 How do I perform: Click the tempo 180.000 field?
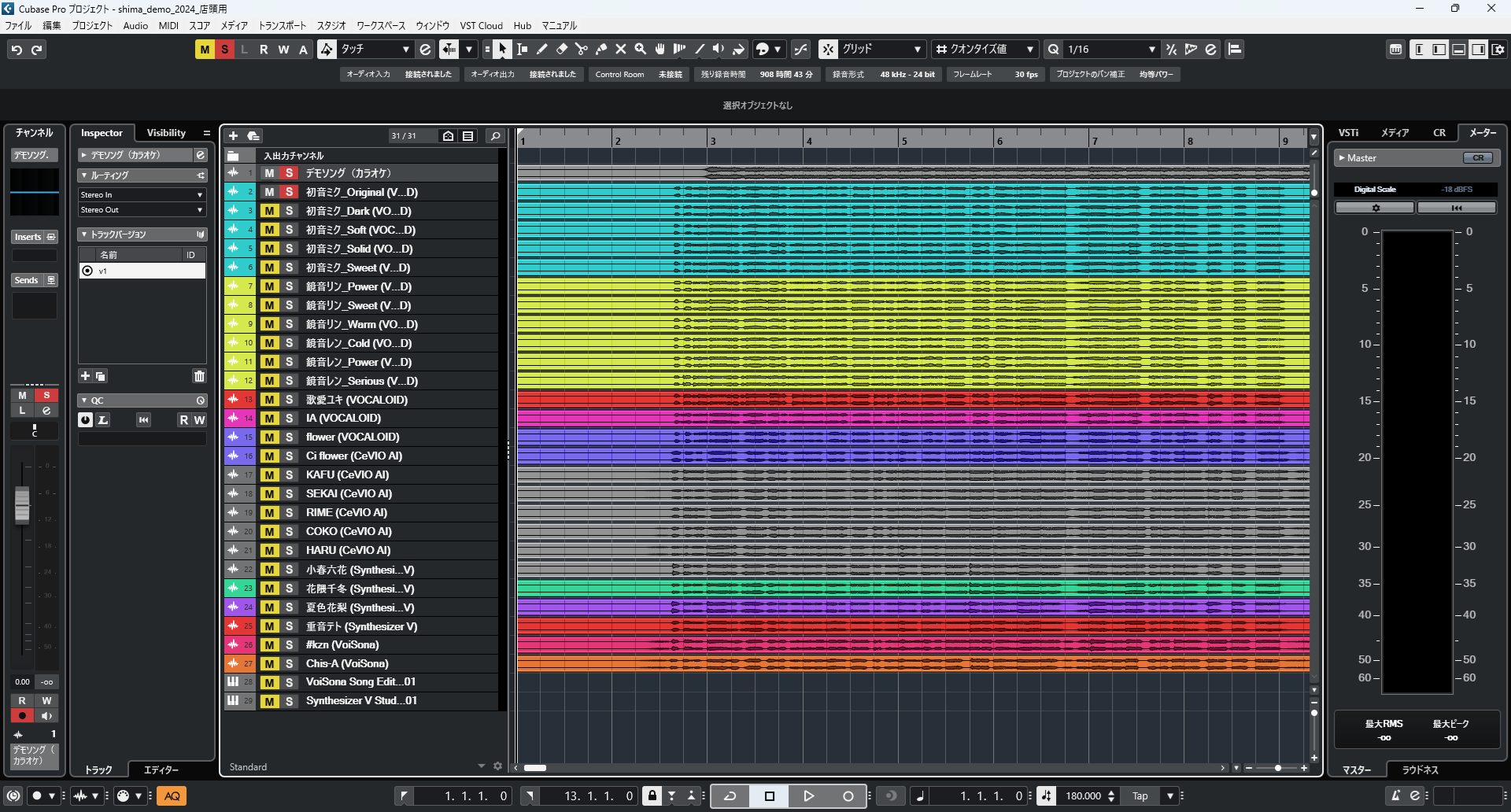1083,796
